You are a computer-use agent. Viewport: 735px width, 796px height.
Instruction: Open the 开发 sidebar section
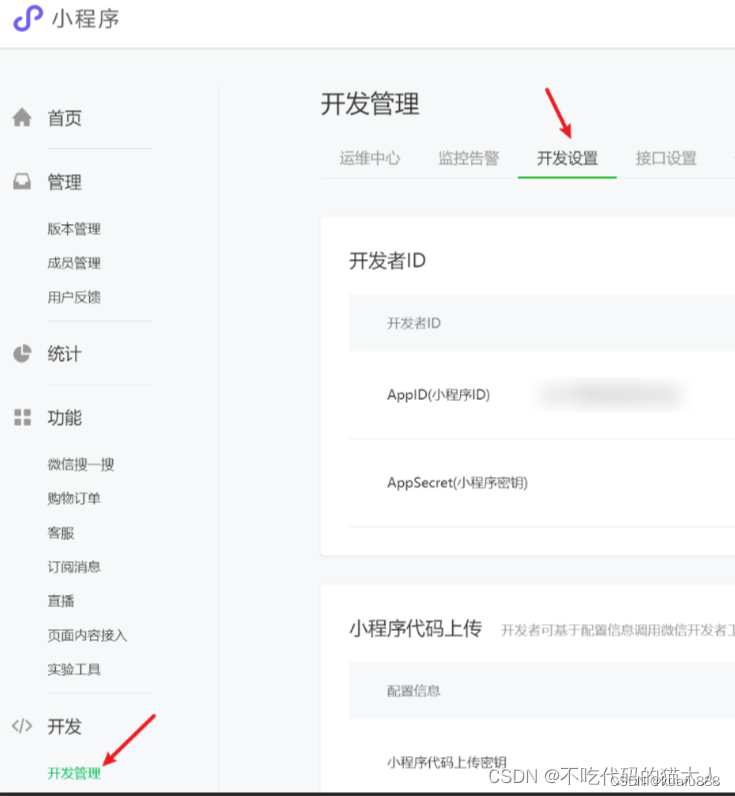(64, 726)
